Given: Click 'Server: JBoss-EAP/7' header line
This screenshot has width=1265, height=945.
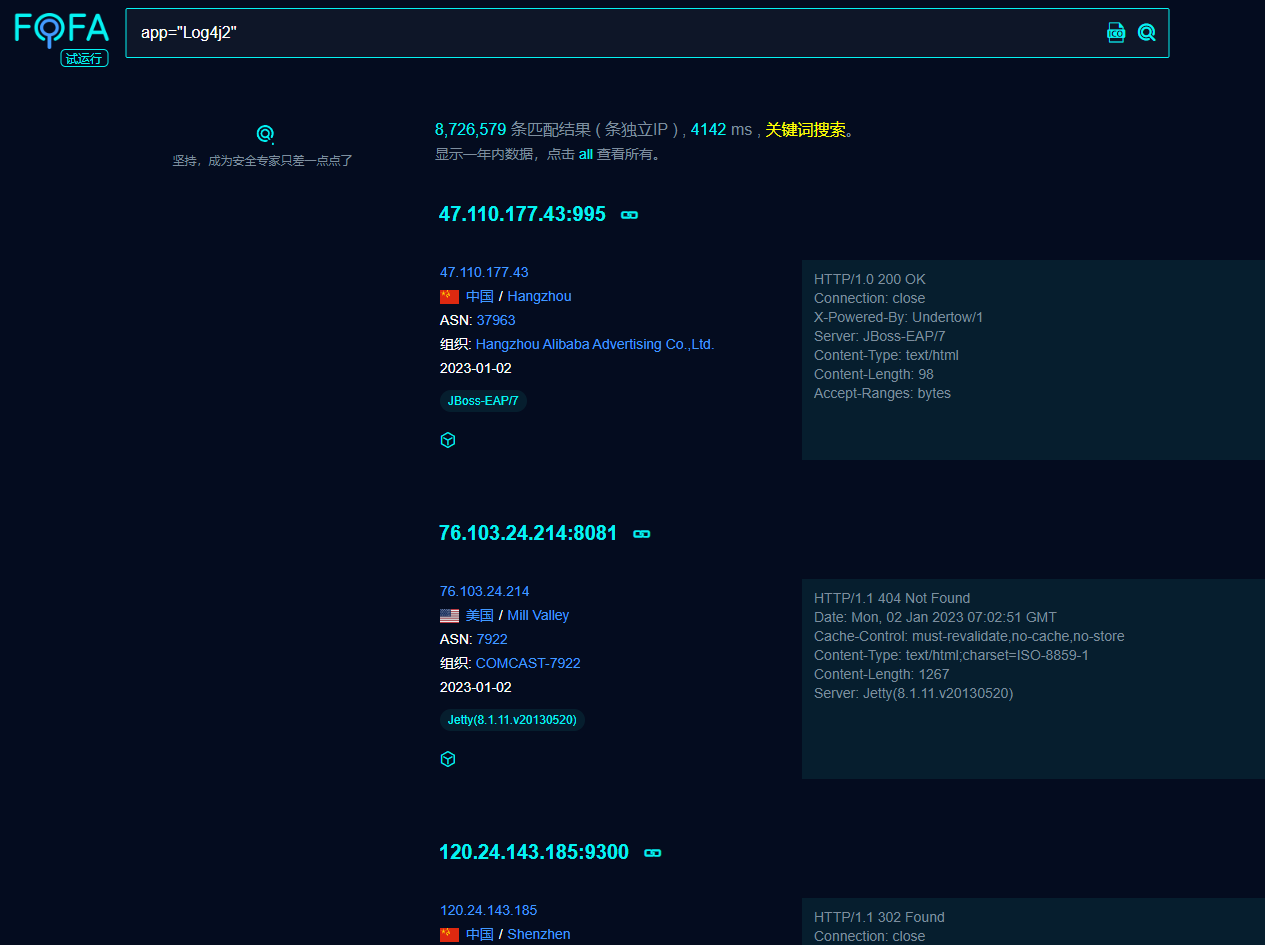Looking at the screenshot, I should [x=880, y=336].
